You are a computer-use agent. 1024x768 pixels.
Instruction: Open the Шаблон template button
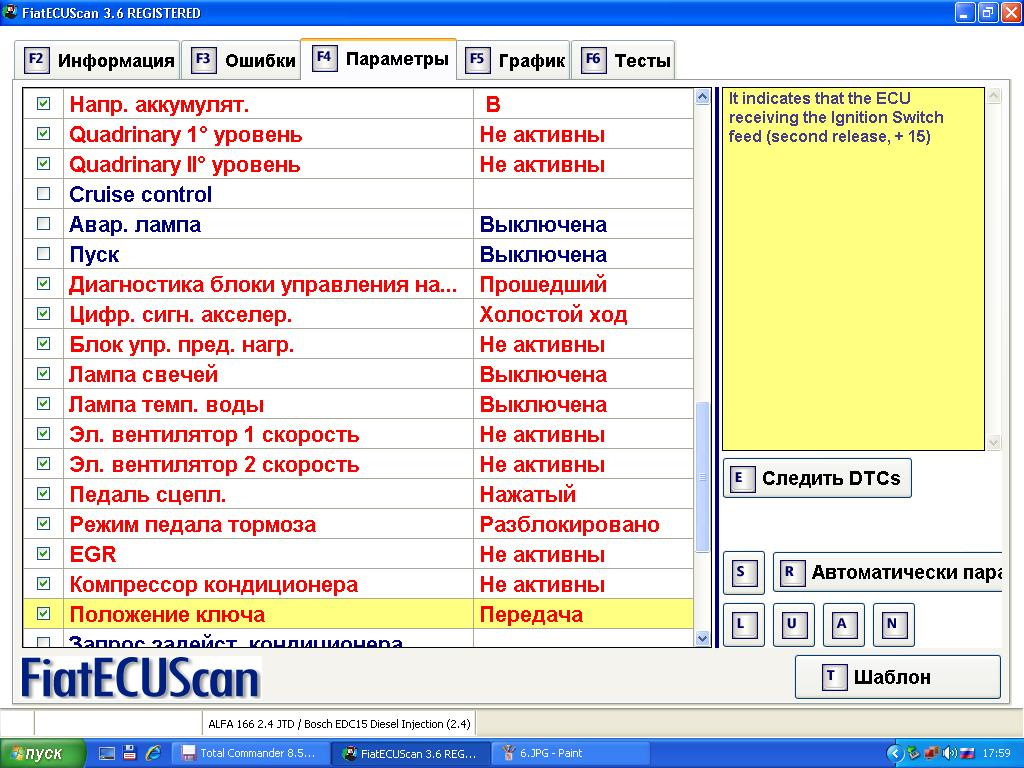click(x=897, y=677)
